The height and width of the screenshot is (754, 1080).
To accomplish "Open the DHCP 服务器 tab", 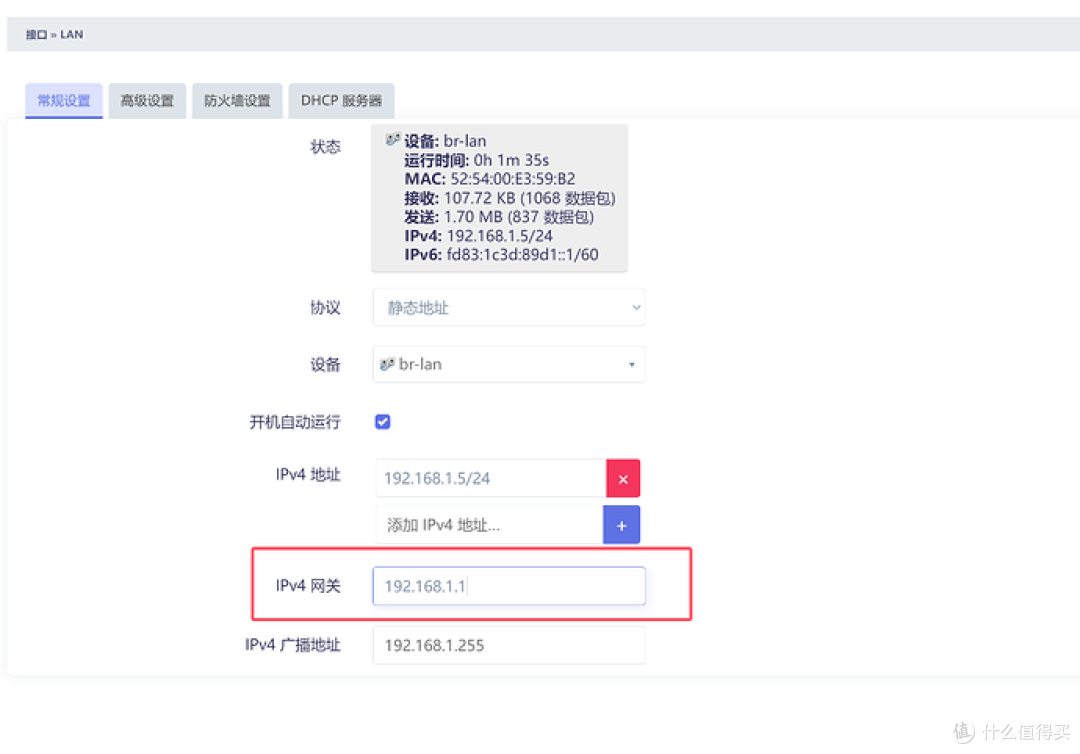I will (x=341, y=100).
